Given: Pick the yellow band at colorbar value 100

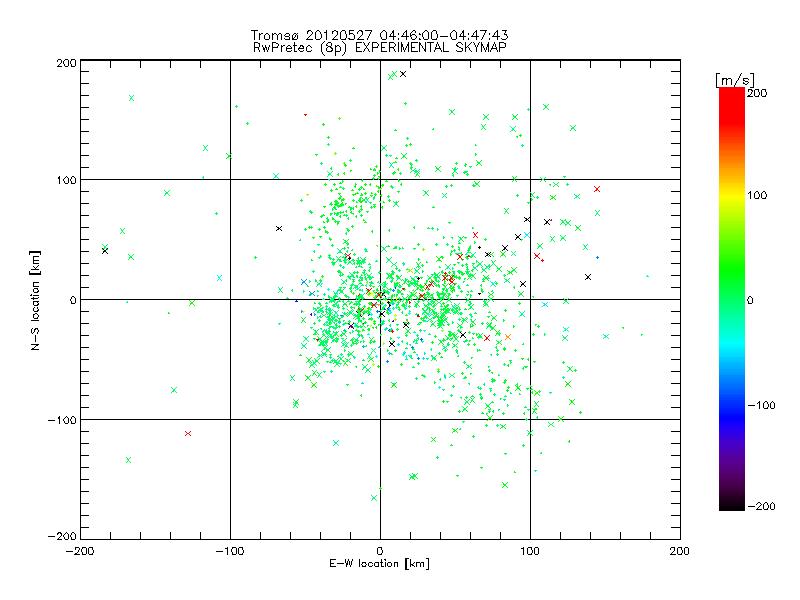Looking at the screenshot, I should click(732, 195).
